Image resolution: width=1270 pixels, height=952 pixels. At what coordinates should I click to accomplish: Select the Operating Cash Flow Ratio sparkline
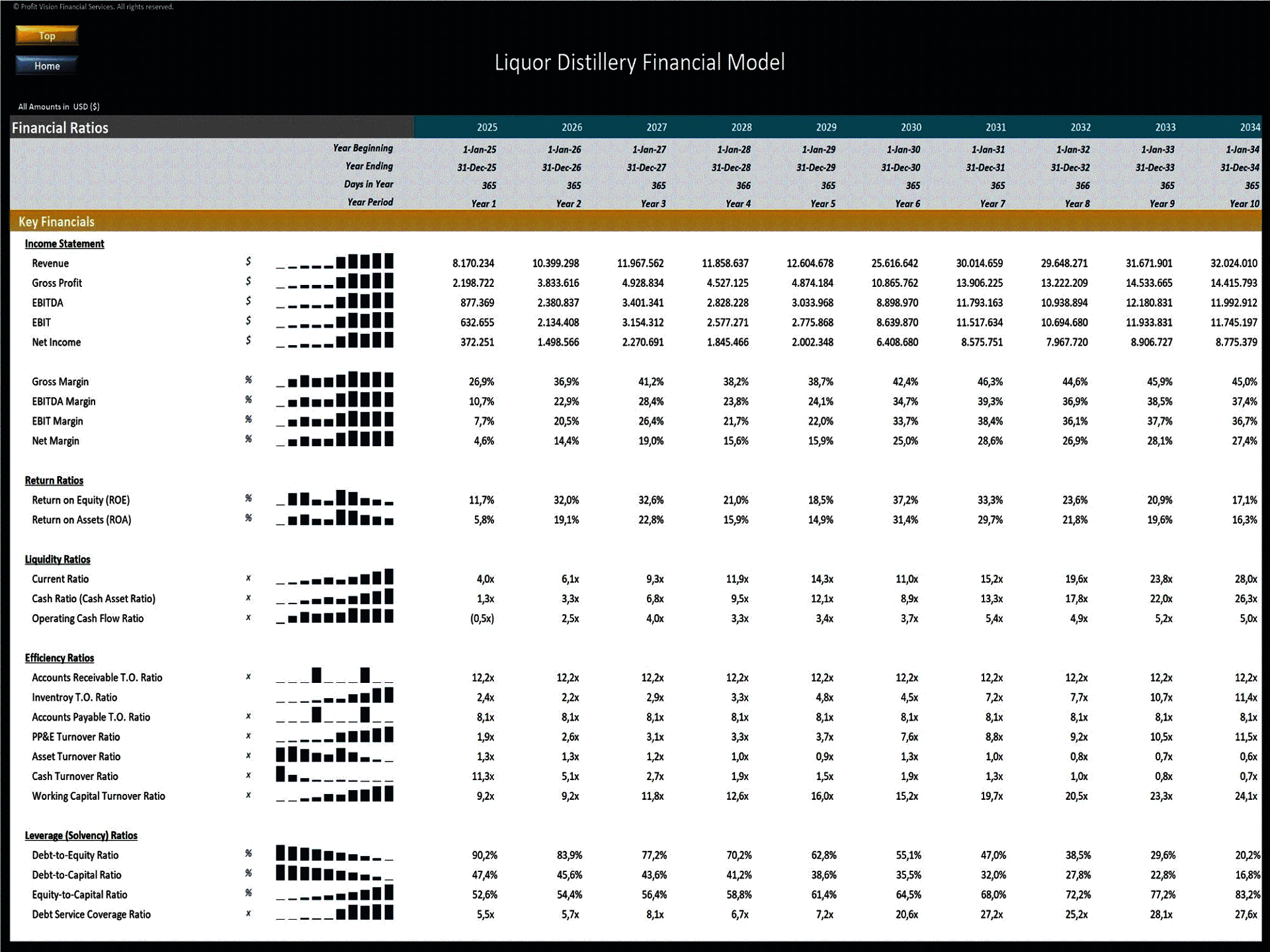pos(335,616)
